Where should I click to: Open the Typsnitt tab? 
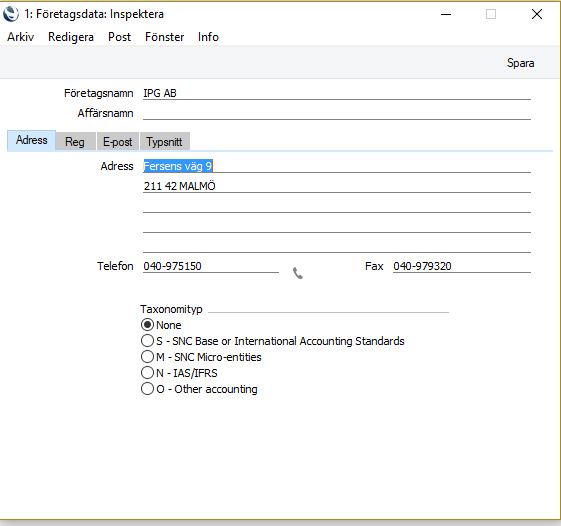coord(164,141)
